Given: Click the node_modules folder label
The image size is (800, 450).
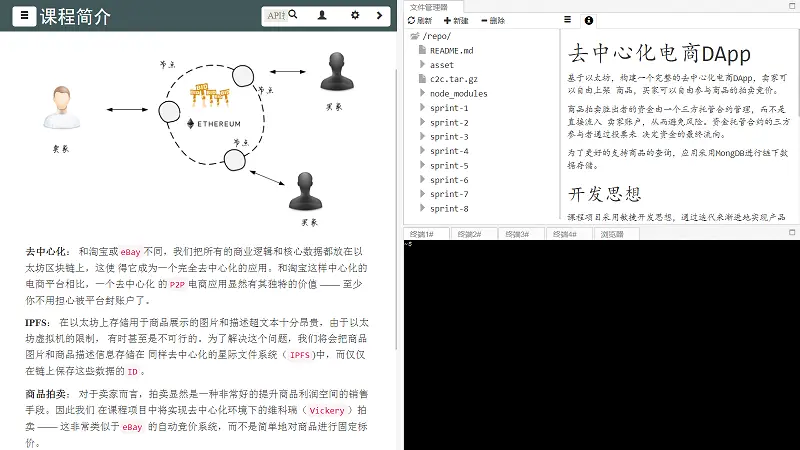Looking at the screenshot, I should (459, 93).
